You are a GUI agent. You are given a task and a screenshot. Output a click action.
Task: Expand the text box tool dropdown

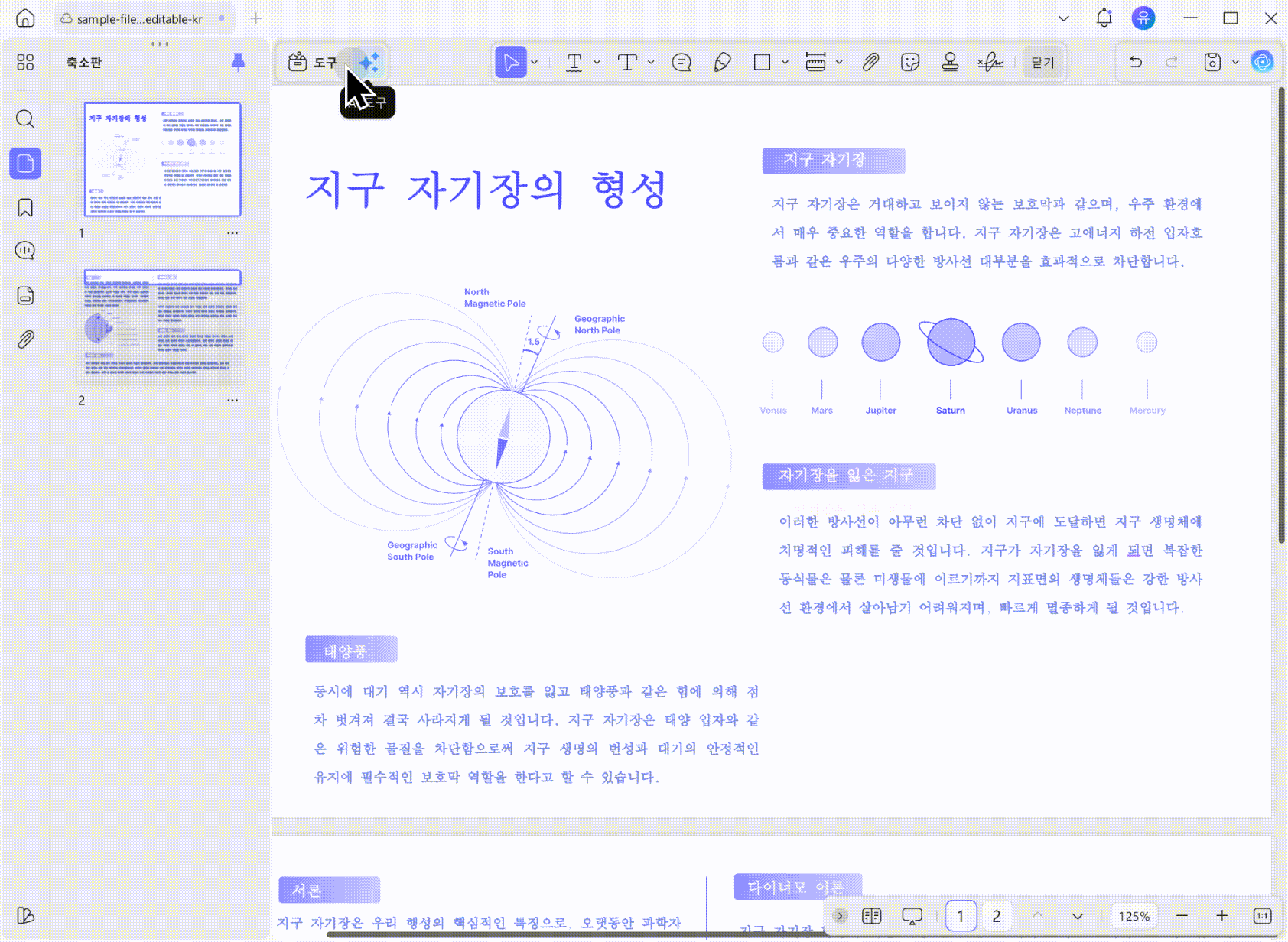651,62
